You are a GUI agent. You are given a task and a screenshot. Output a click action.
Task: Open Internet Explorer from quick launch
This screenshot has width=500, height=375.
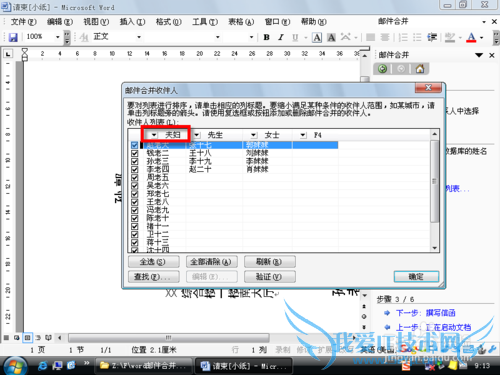43,366
